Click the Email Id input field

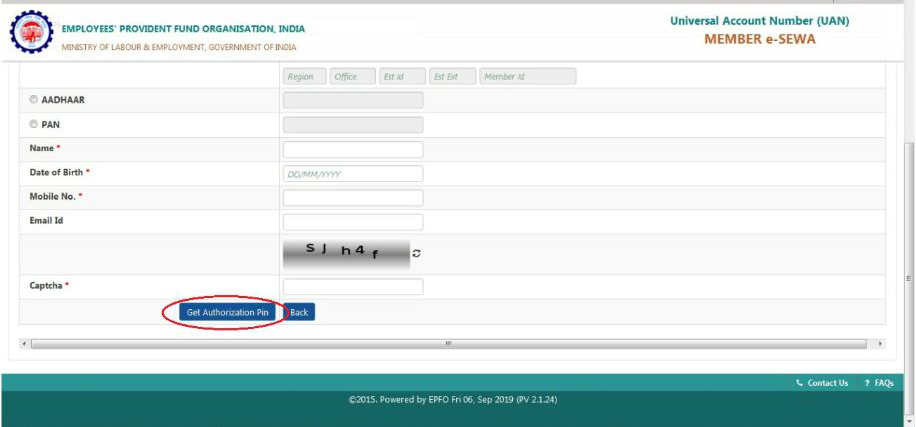pyautogui.click(x=353, y=222)
